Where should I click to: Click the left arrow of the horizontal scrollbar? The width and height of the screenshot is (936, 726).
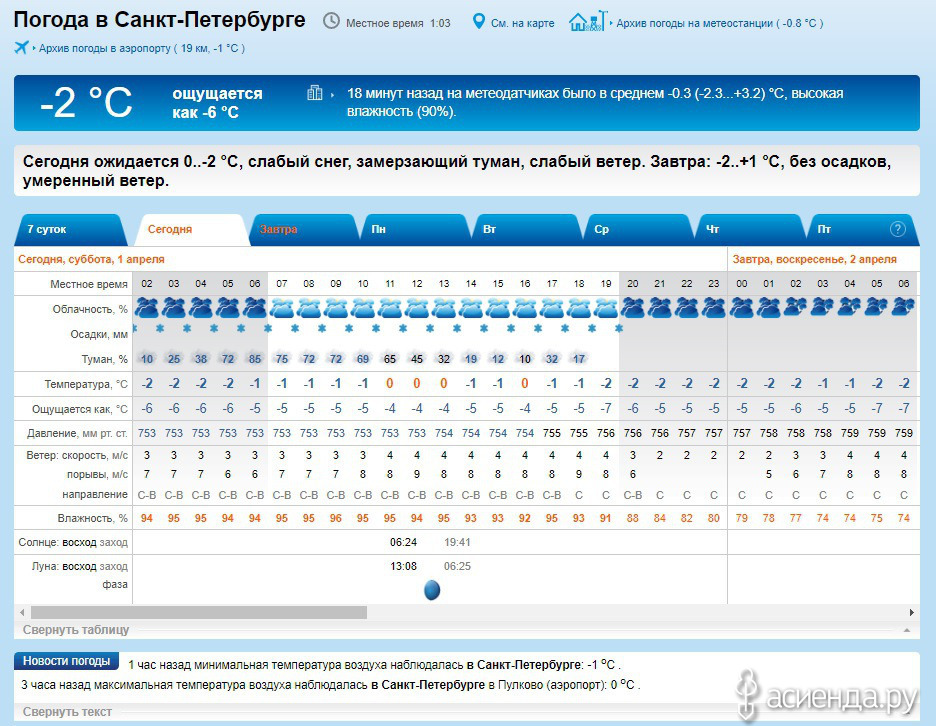coord(22,613)
